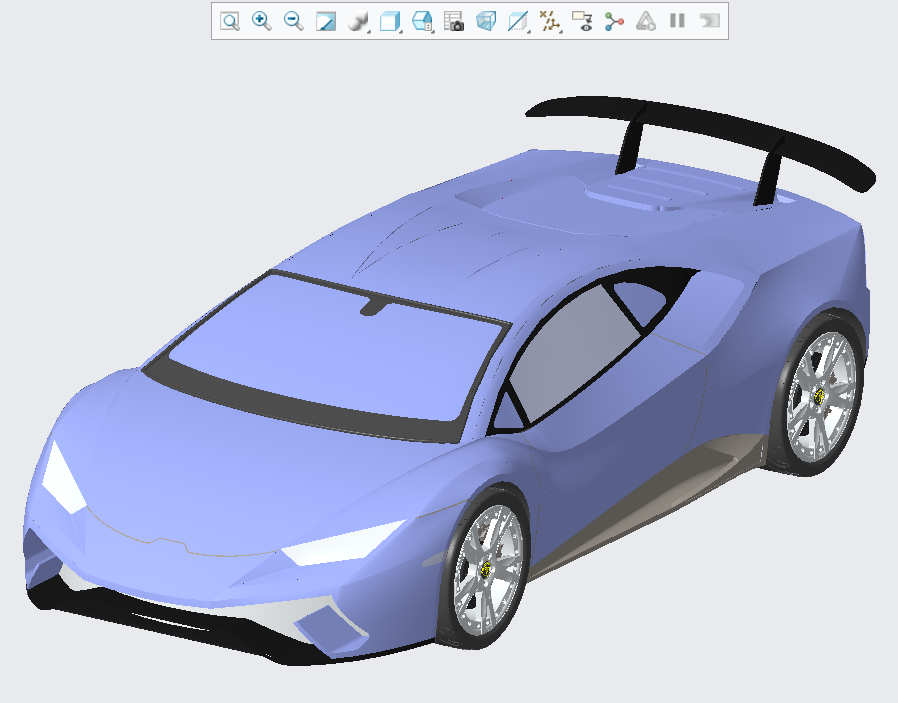
Task: Open the section view hatch dropdown
Action: (518, 22)
